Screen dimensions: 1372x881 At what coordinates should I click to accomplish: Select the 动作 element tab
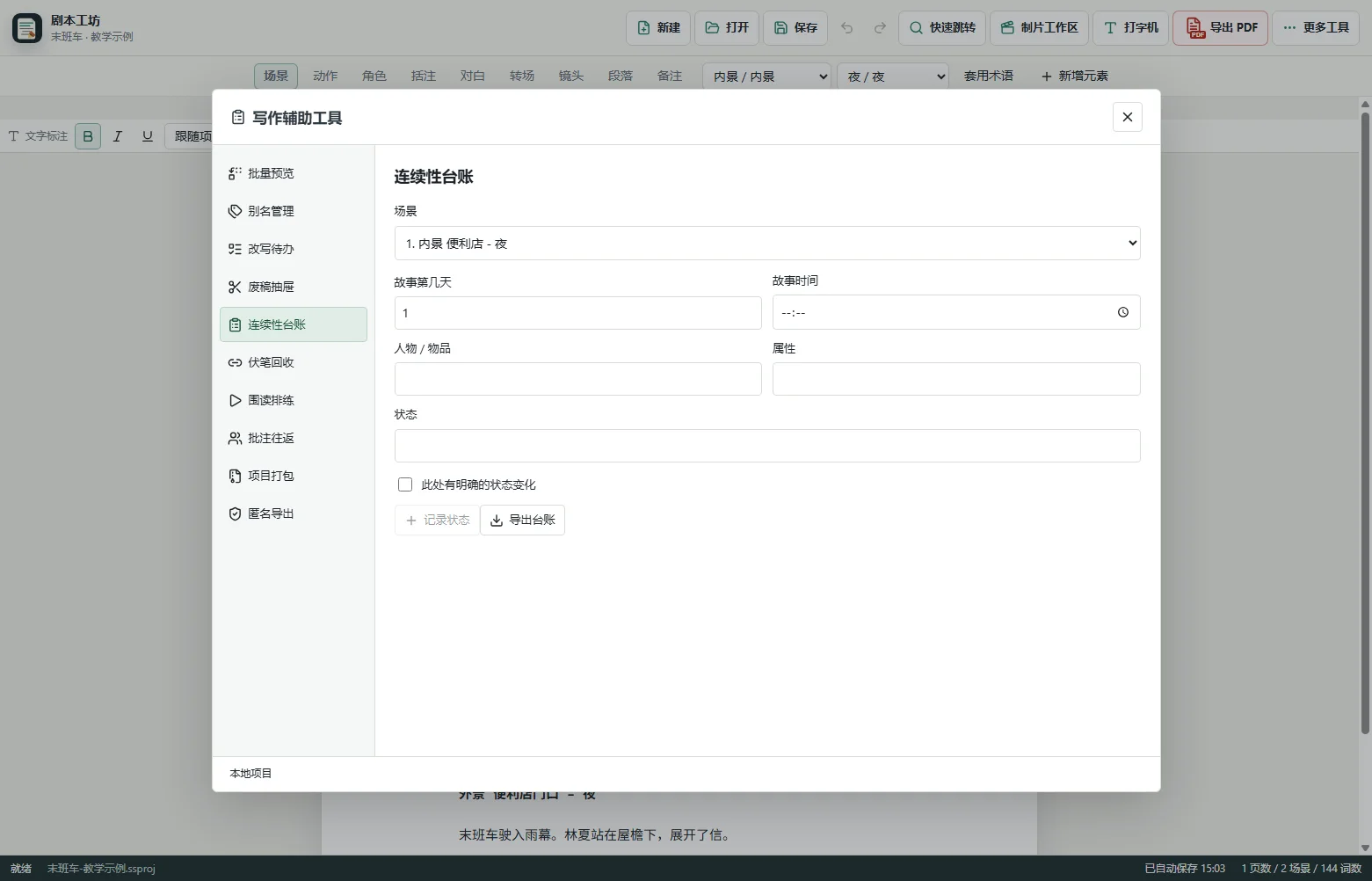325,76
